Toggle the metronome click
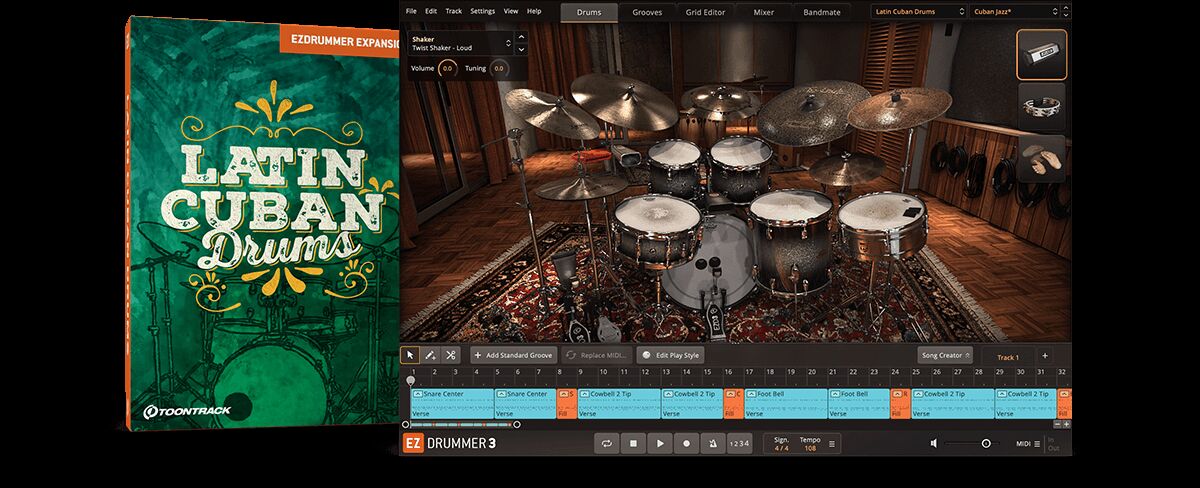1200x488 pixels. [713, 443]
